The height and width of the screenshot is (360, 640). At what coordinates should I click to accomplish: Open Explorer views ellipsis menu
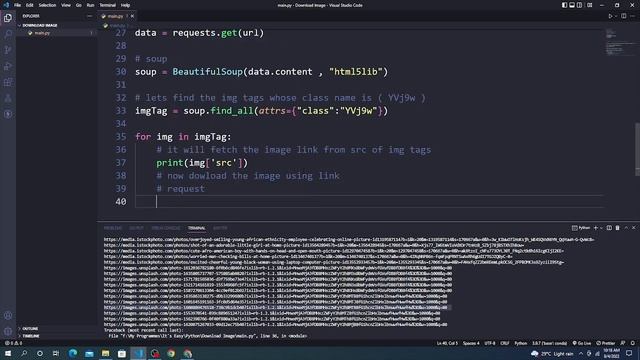point(89,16)
